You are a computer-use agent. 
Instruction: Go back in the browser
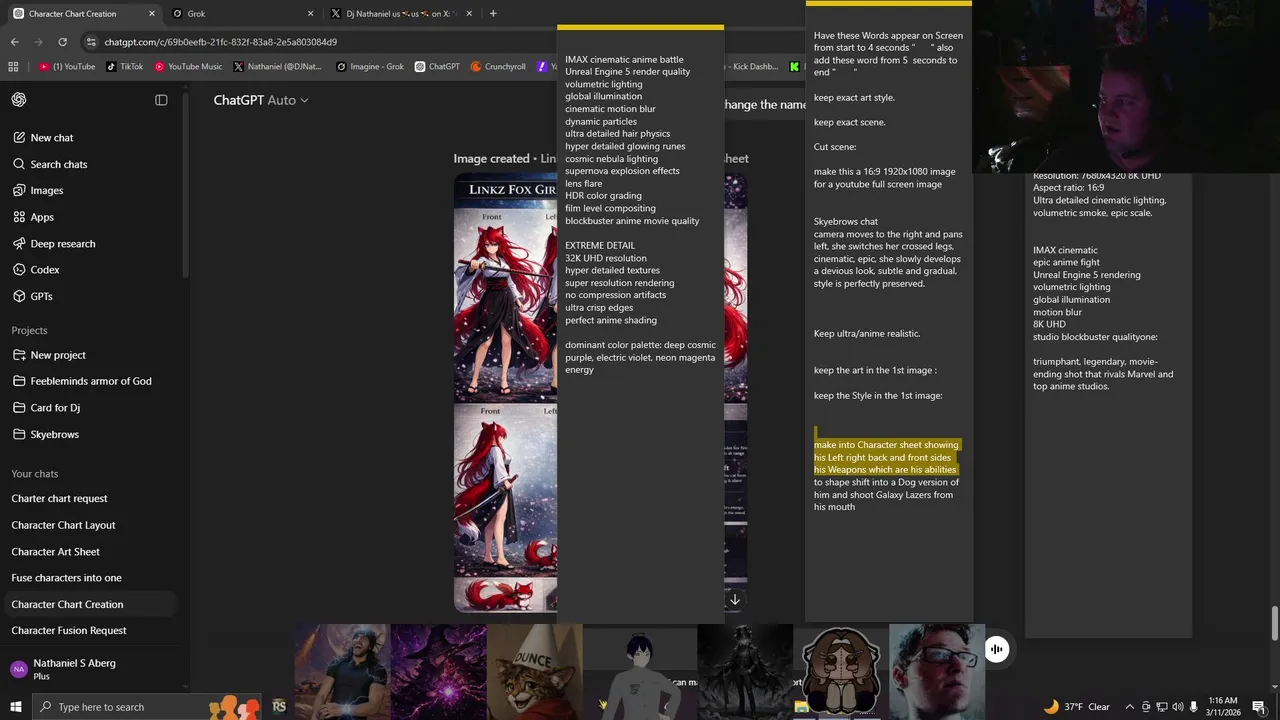14,42
